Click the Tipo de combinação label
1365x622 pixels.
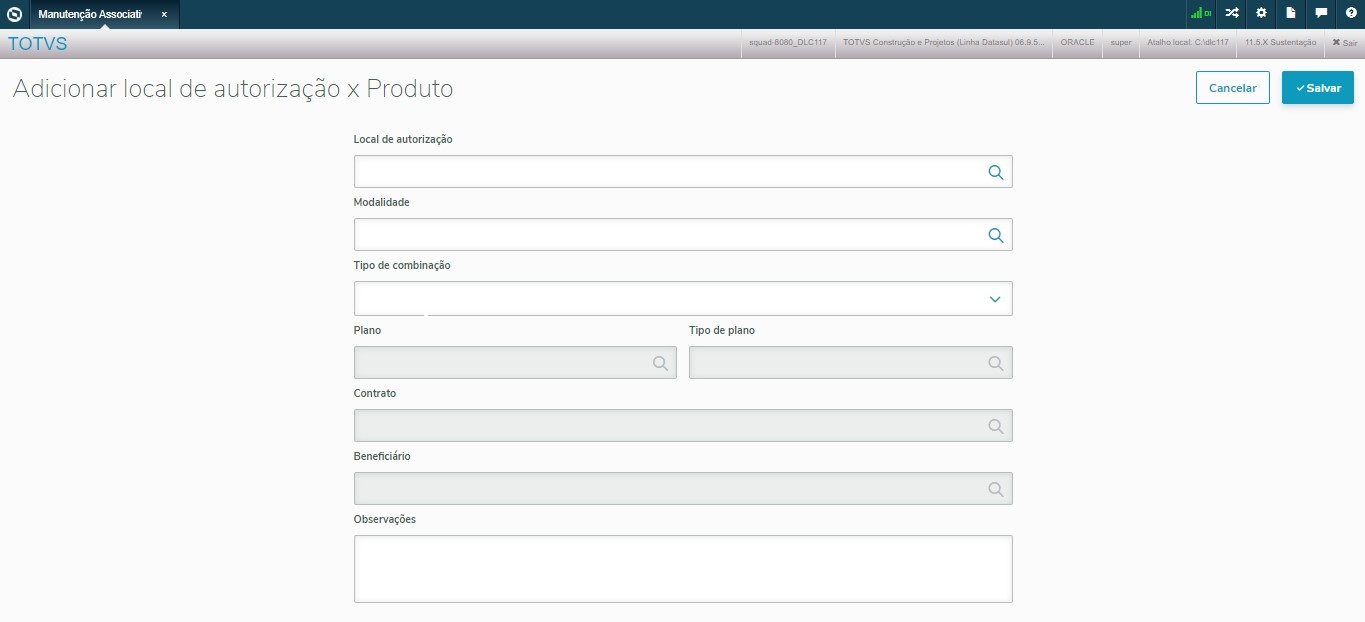pyautogui.click(x=402, y=265)
